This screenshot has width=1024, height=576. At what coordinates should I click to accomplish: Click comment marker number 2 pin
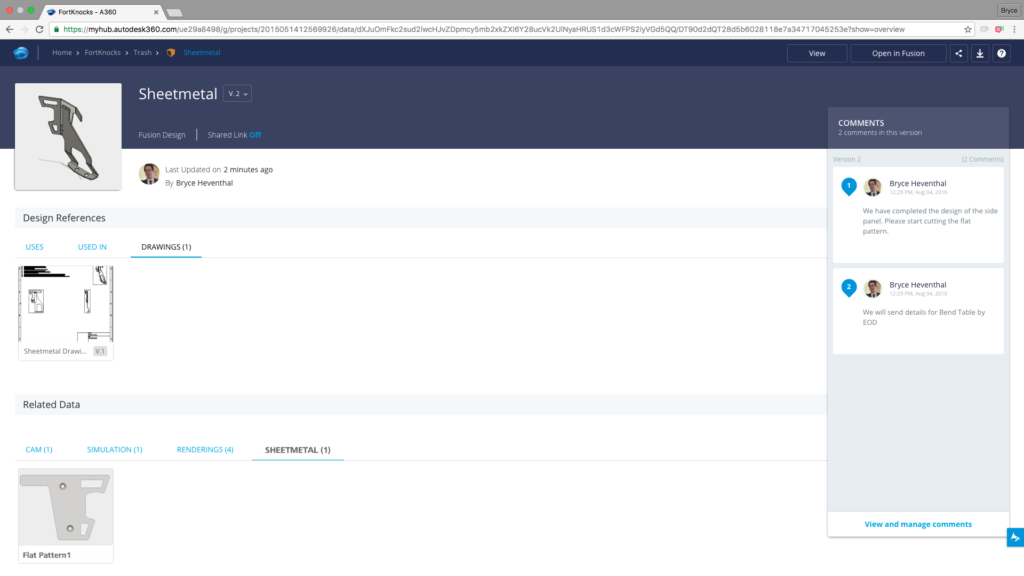pos(848,288)
